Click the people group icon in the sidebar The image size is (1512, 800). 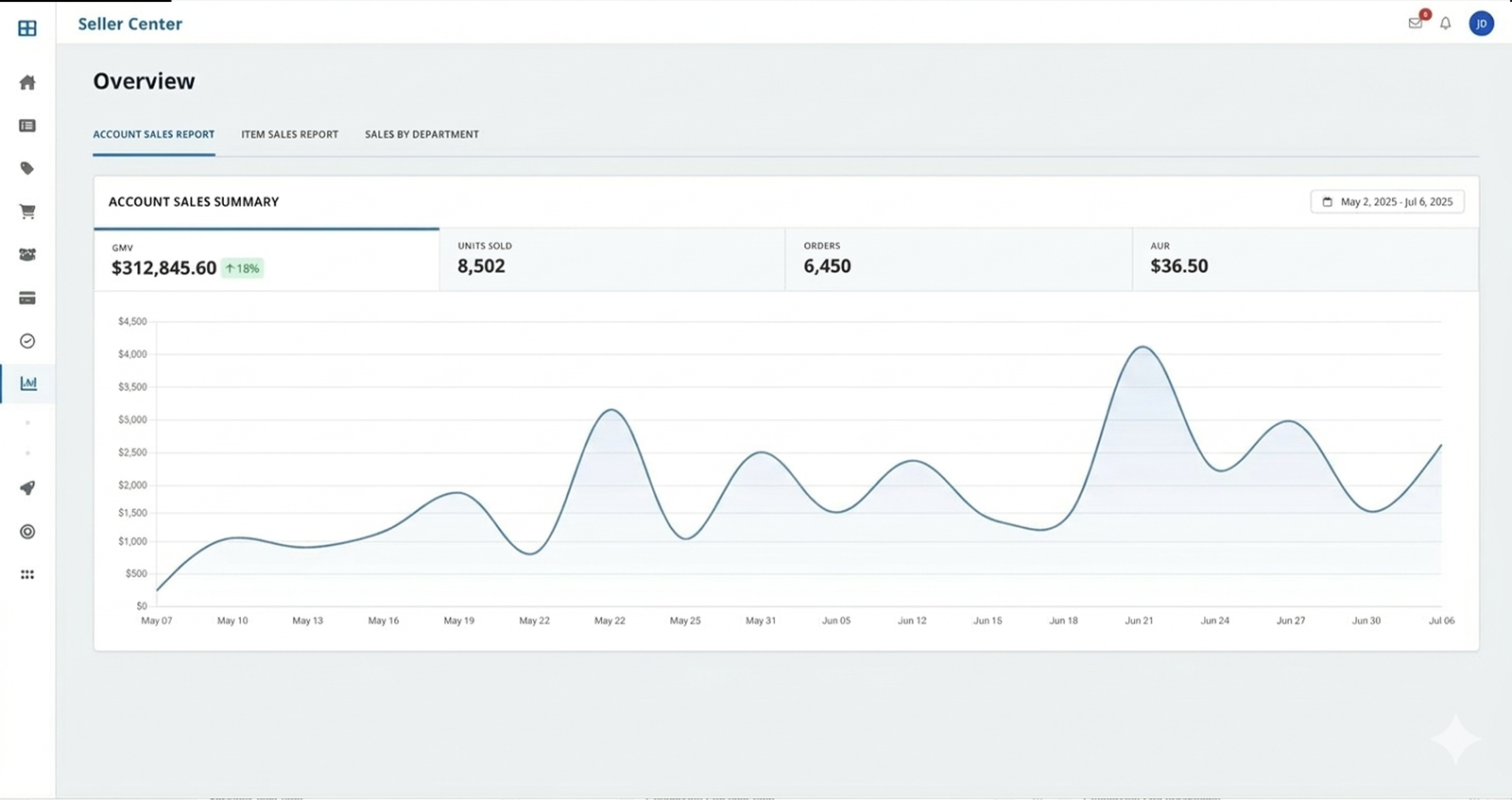27,254
